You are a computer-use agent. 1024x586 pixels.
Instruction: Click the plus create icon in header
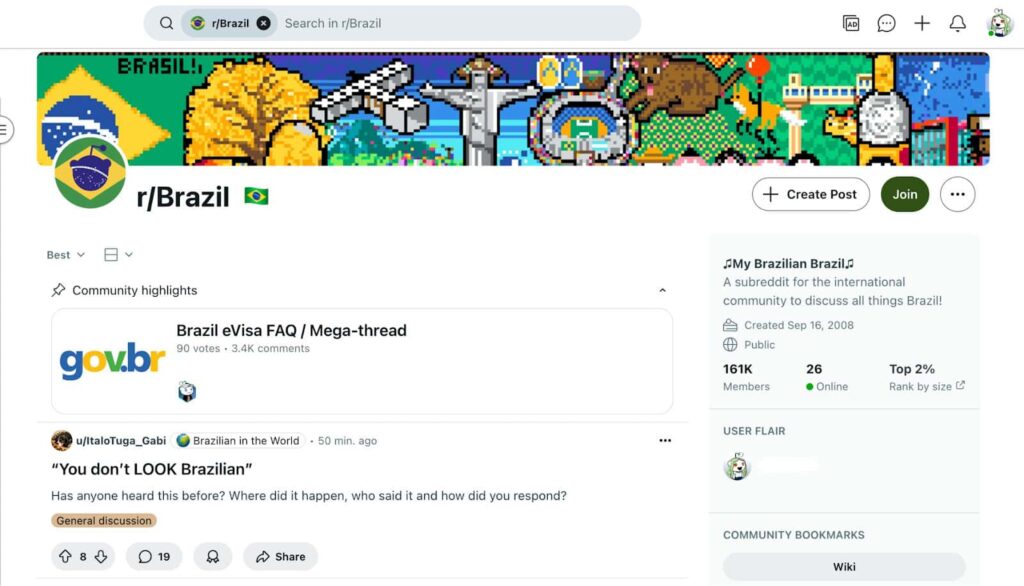coord(921,24)
